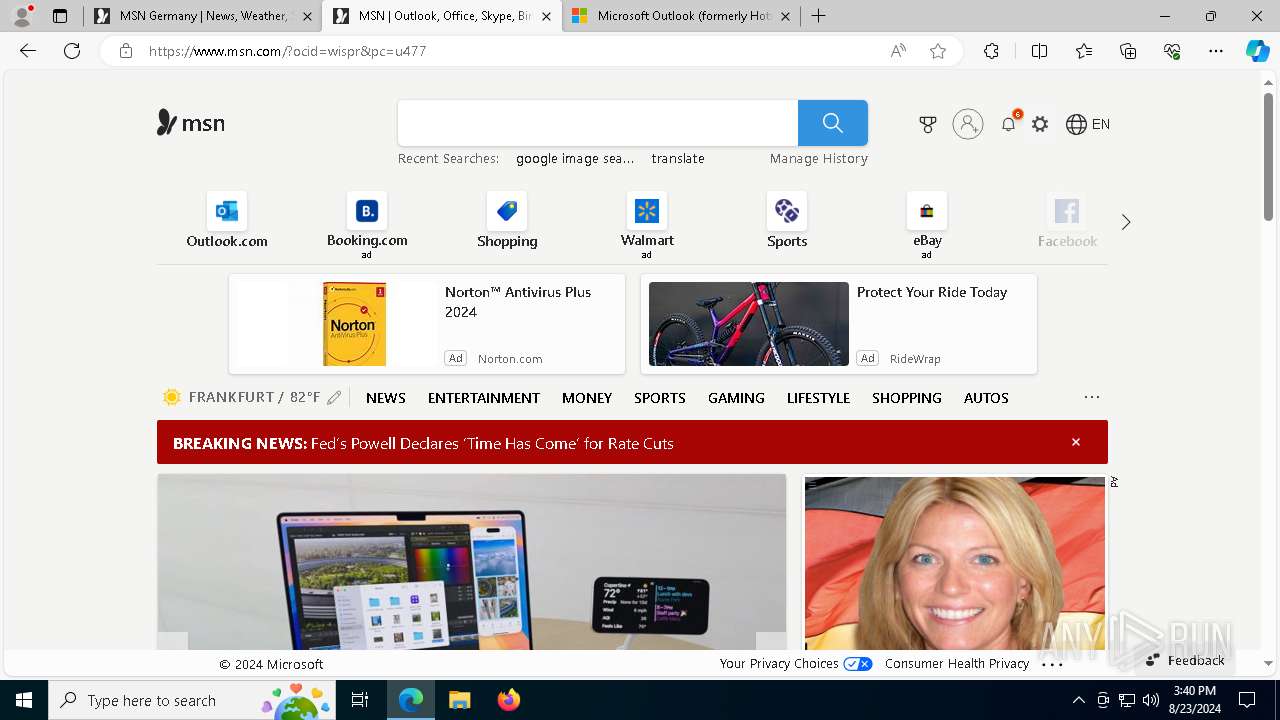Screen dimensions: 1280x720
Task: Open a new browser tab
Action: pos(818,16)
